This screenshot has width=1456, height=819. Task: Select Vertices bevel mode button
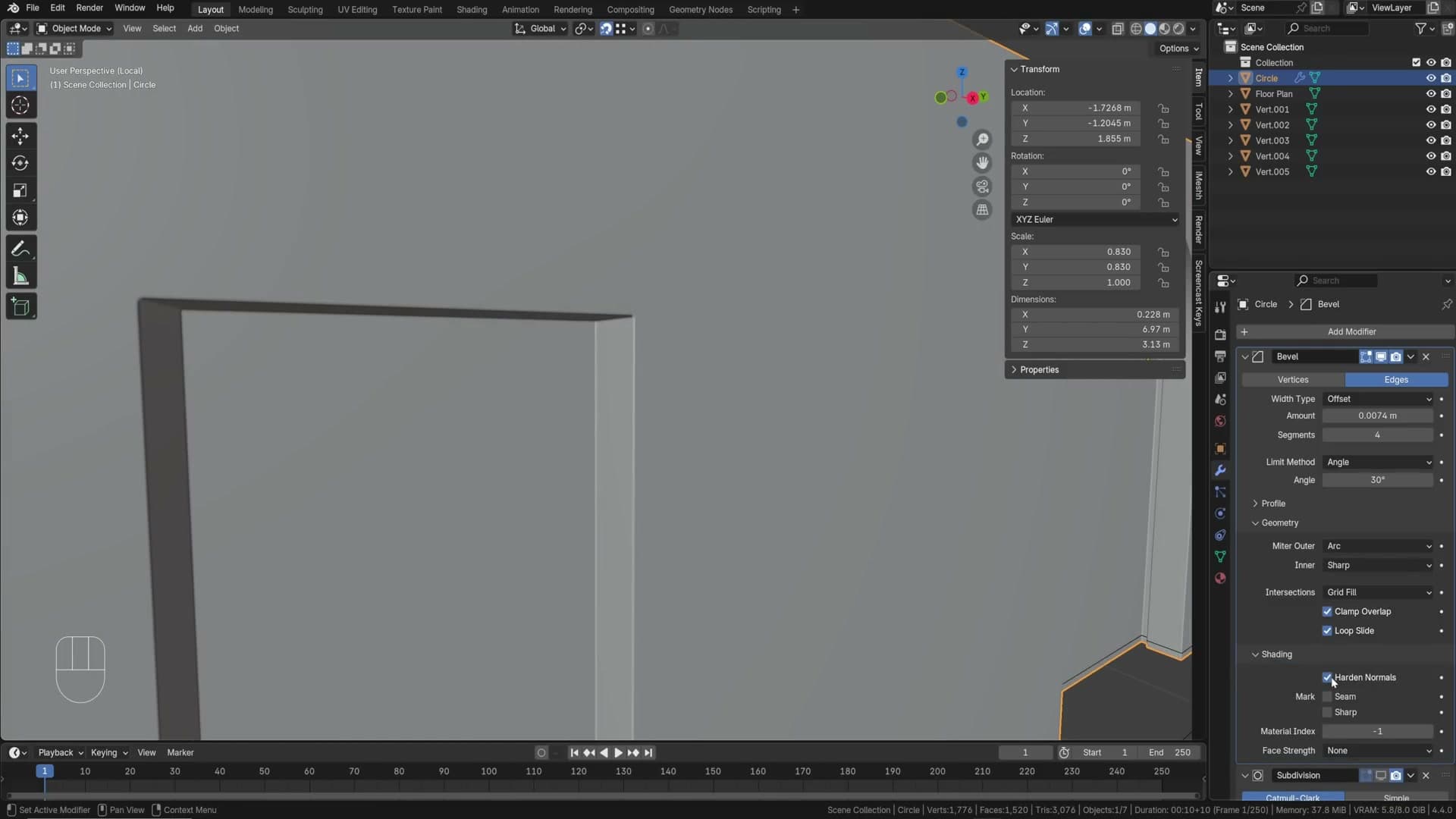point(1293,380)
